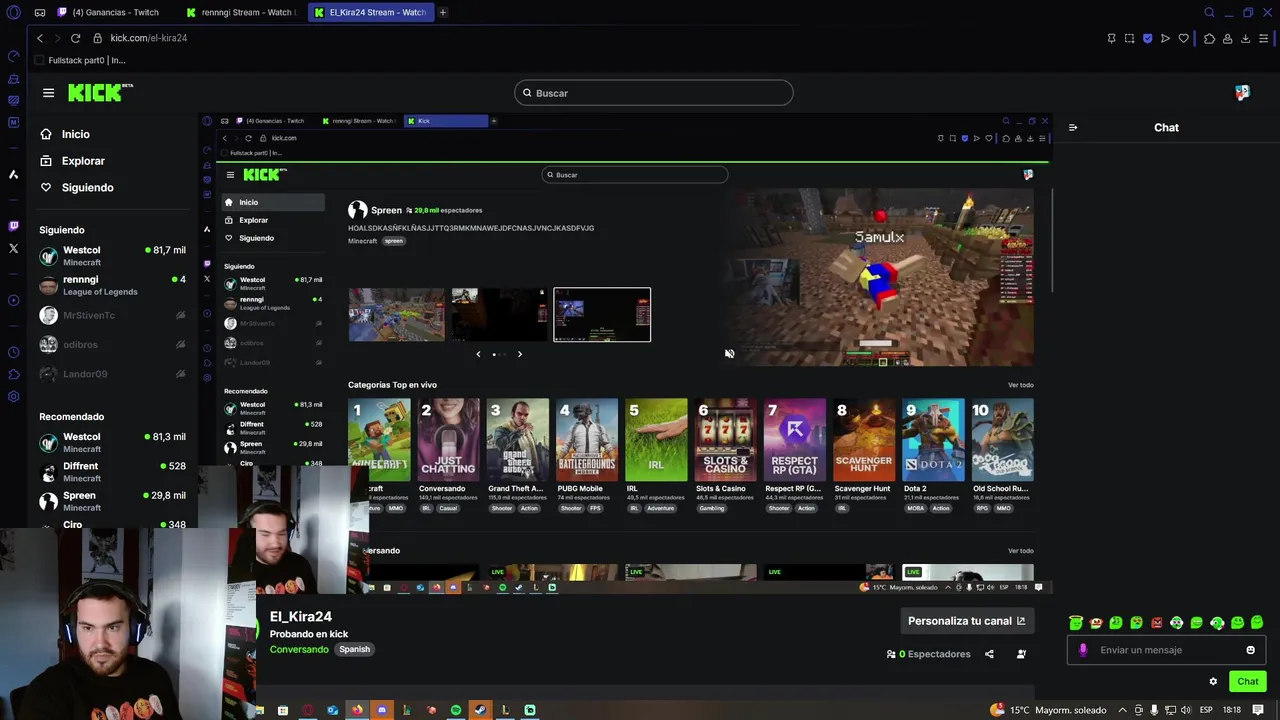Open the ESP language indicator
Viewport: 1280px width, 720px height.
point(1206,710)
